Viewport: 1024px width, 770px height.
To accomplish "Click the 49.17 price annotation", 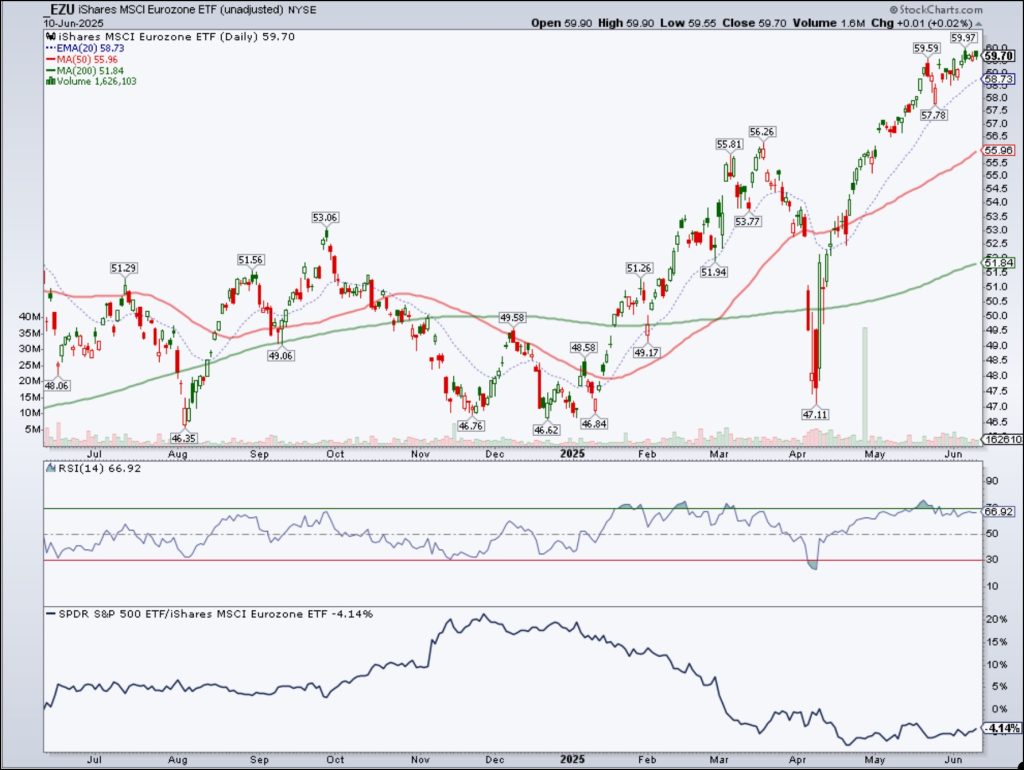I will point(647,353).
